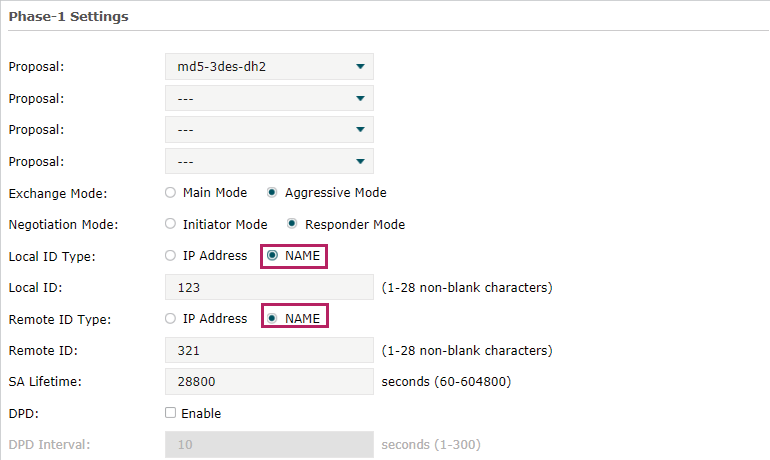Click the Phase-1 Settings section heading
This screenshot has height=460, width=770.
(x=68, y=17)
